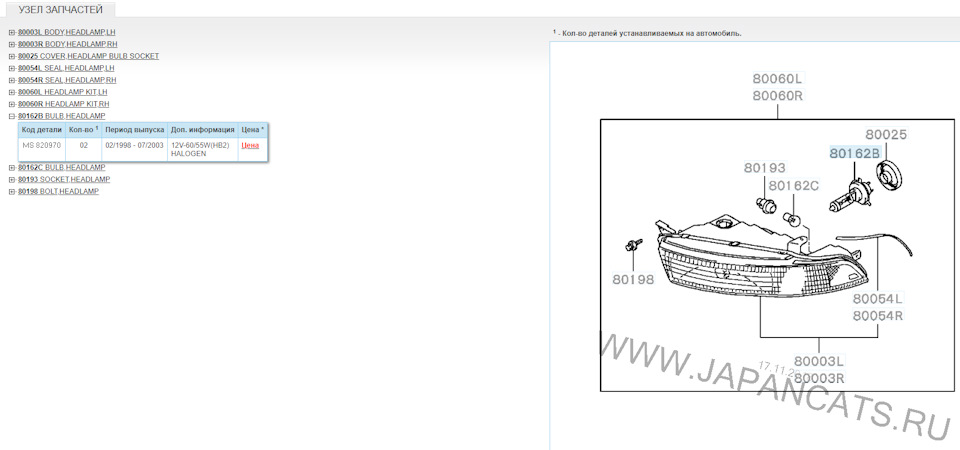Open the 80060L HEADLAMP KIT,LH link
The width and height of the screenshot is (960, 450).
tap(62, 92)
